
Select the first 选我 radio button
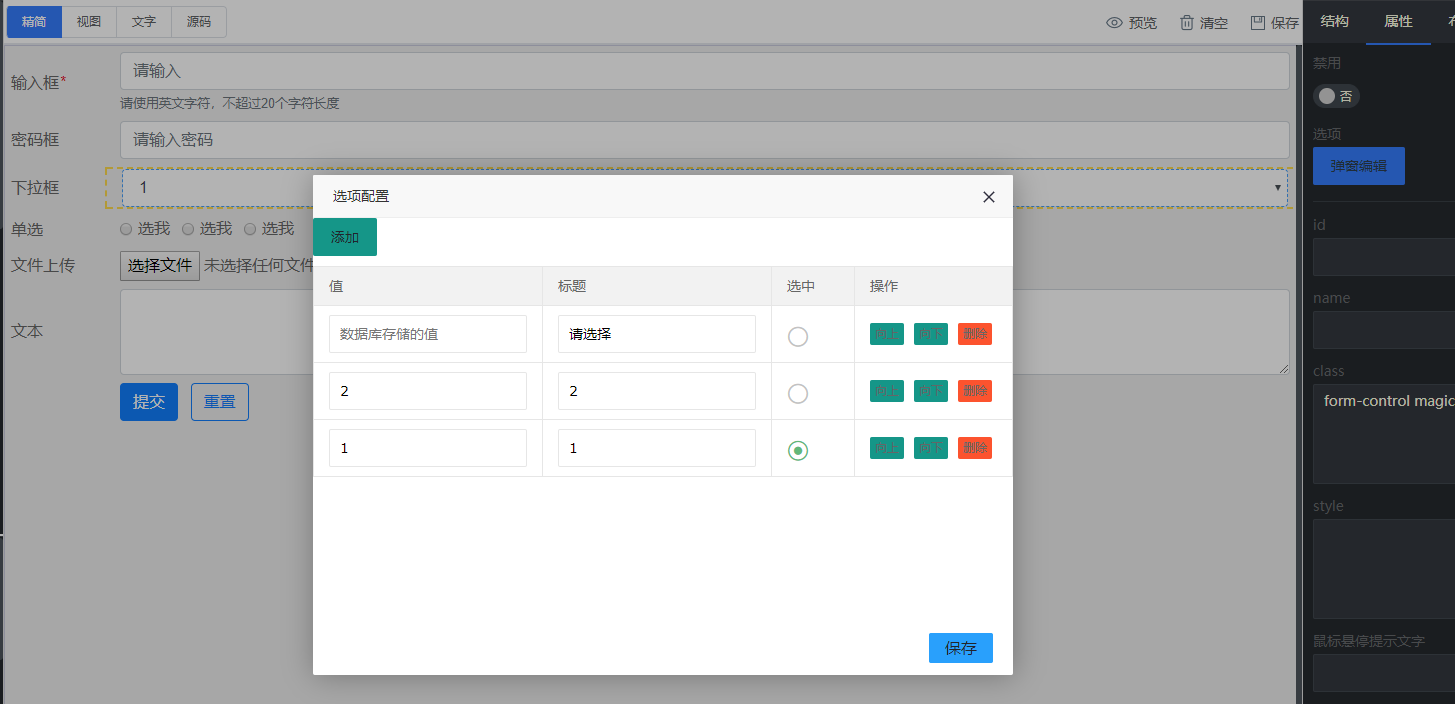[x=126, y=228]
